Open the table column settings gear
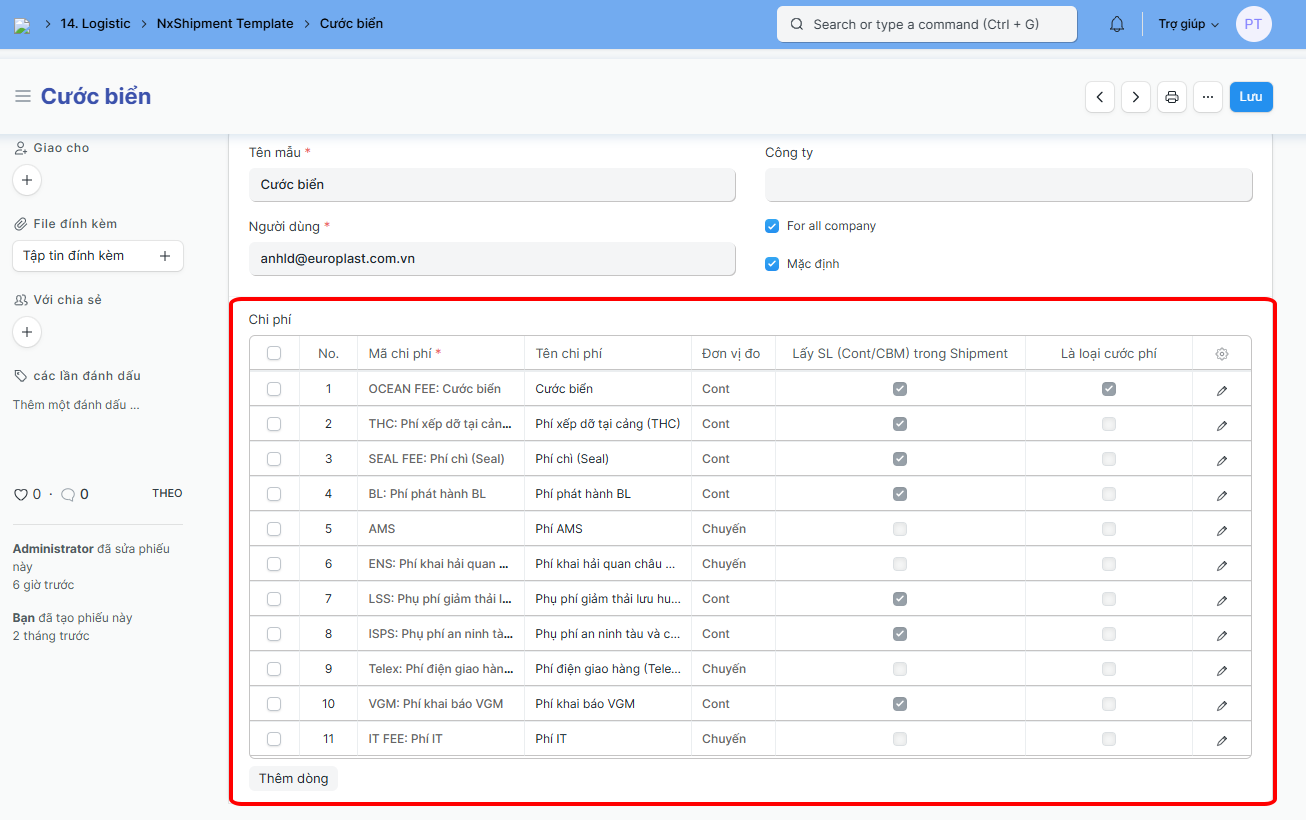This screenshot has height=820, width=1306. click(x=1221, y=354)
